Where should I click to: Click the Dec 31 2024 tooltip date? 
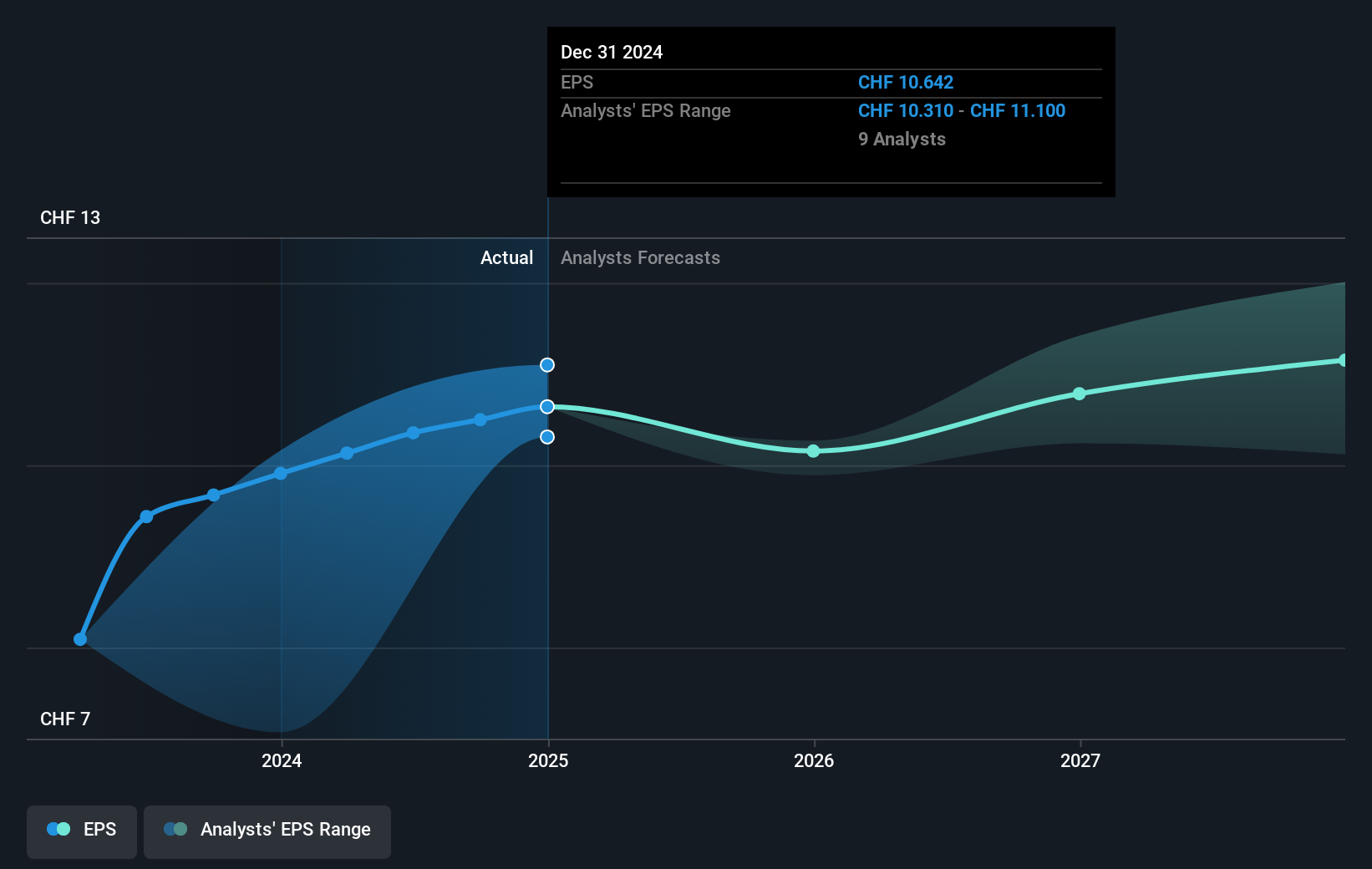pyautogui.click(x=612, y=52)
